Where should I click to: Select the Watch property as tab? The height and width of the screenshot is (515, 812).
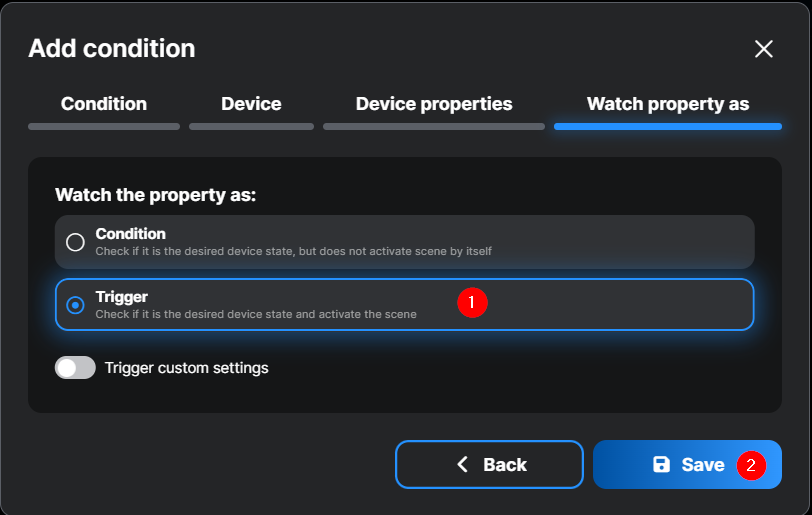pyautogui.click(x=668, y=104)
